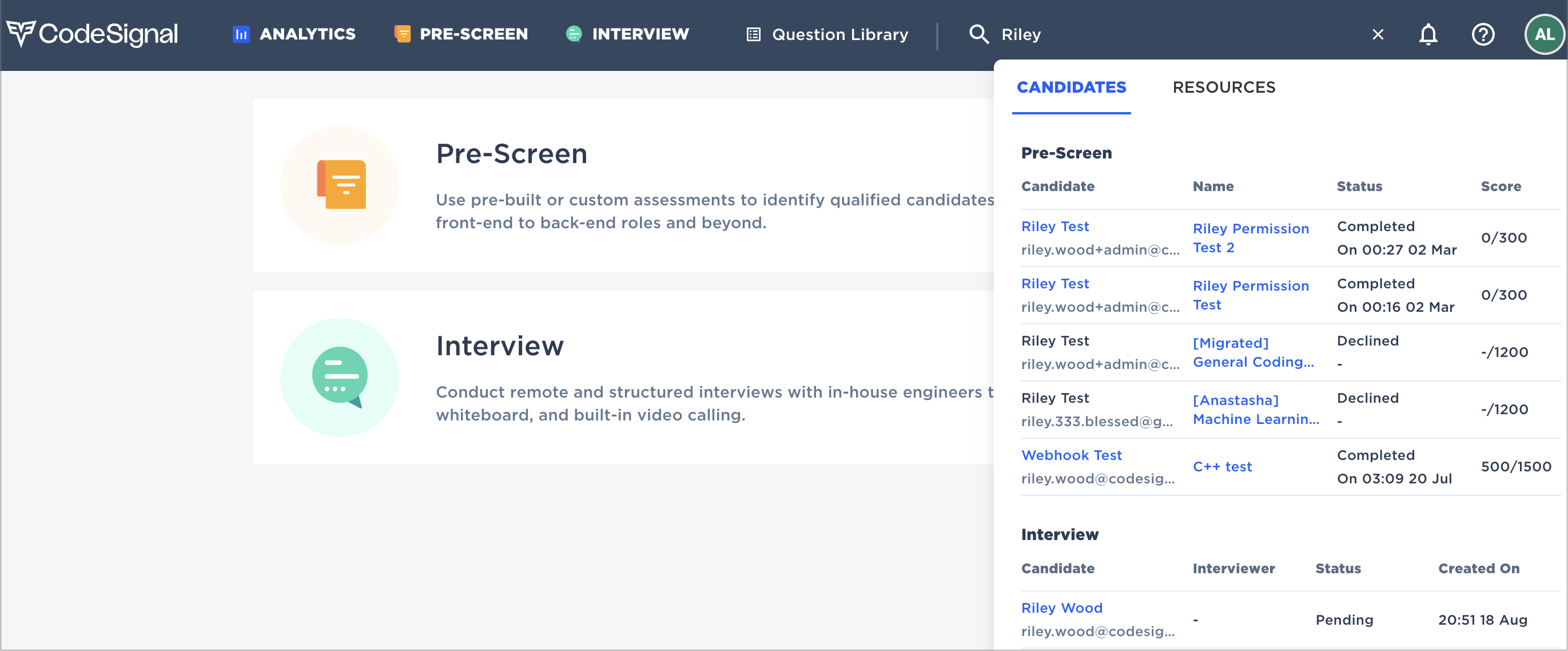The width and height of the screenshot is (1568, 651).
Task: Open the help question mark icon
Action: click(1482, 35)
